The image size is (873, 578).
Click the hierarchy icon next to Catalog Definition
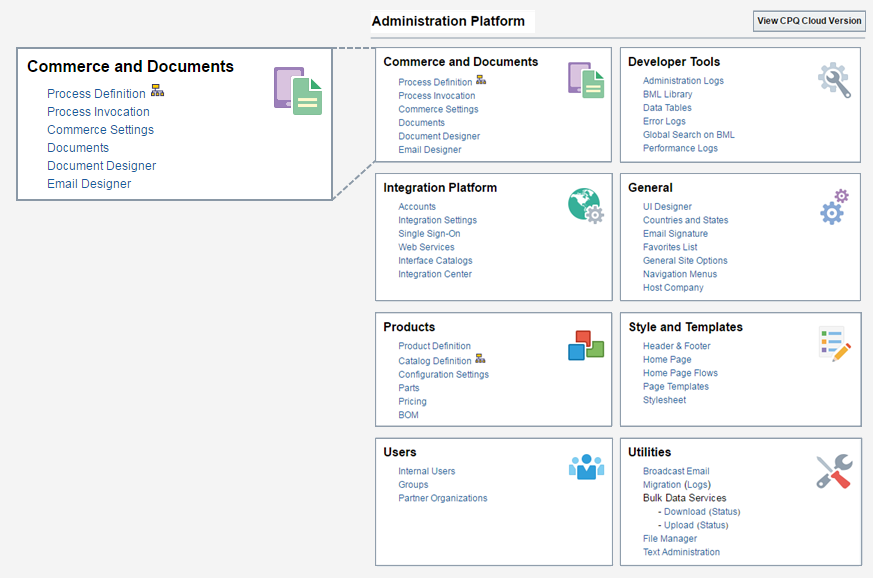pyautogui.click(x=479, y=360)
